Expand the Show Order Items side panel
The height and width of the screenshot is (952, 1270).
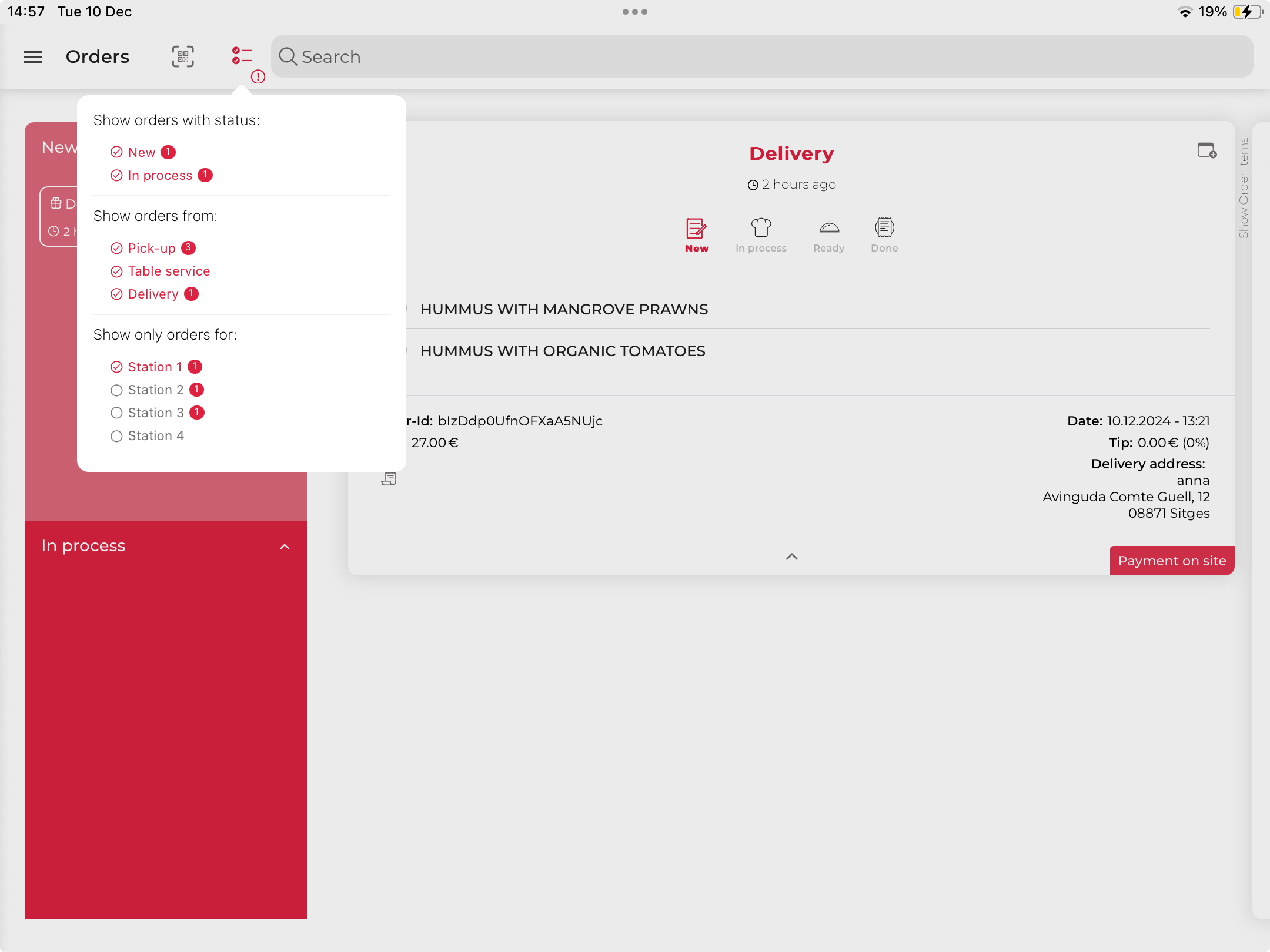(x=1243, y=188)
